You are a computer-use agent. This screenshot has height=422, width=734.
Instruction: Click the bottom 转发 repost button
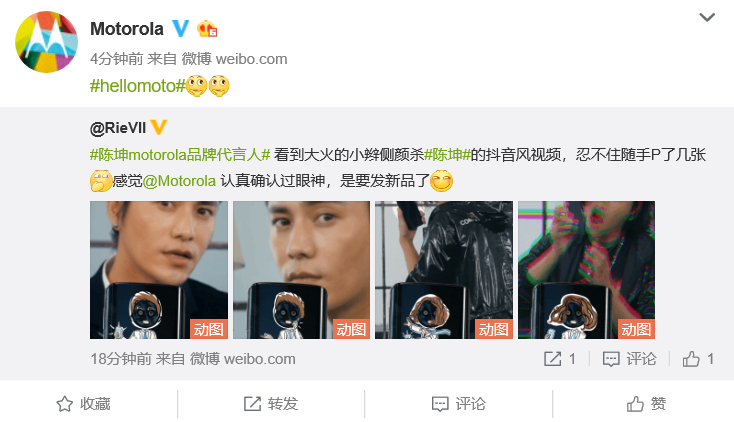pos(271,404)
